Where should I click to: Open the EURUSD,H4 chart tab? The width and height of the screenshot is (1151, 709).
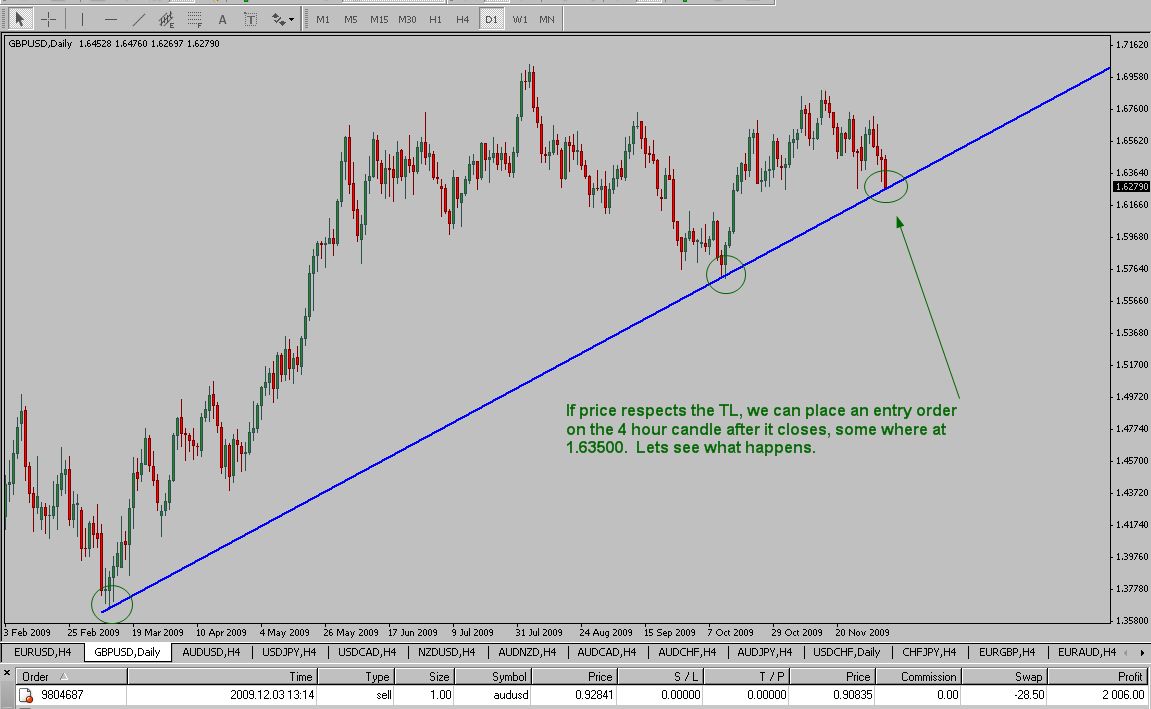point(42,652)
